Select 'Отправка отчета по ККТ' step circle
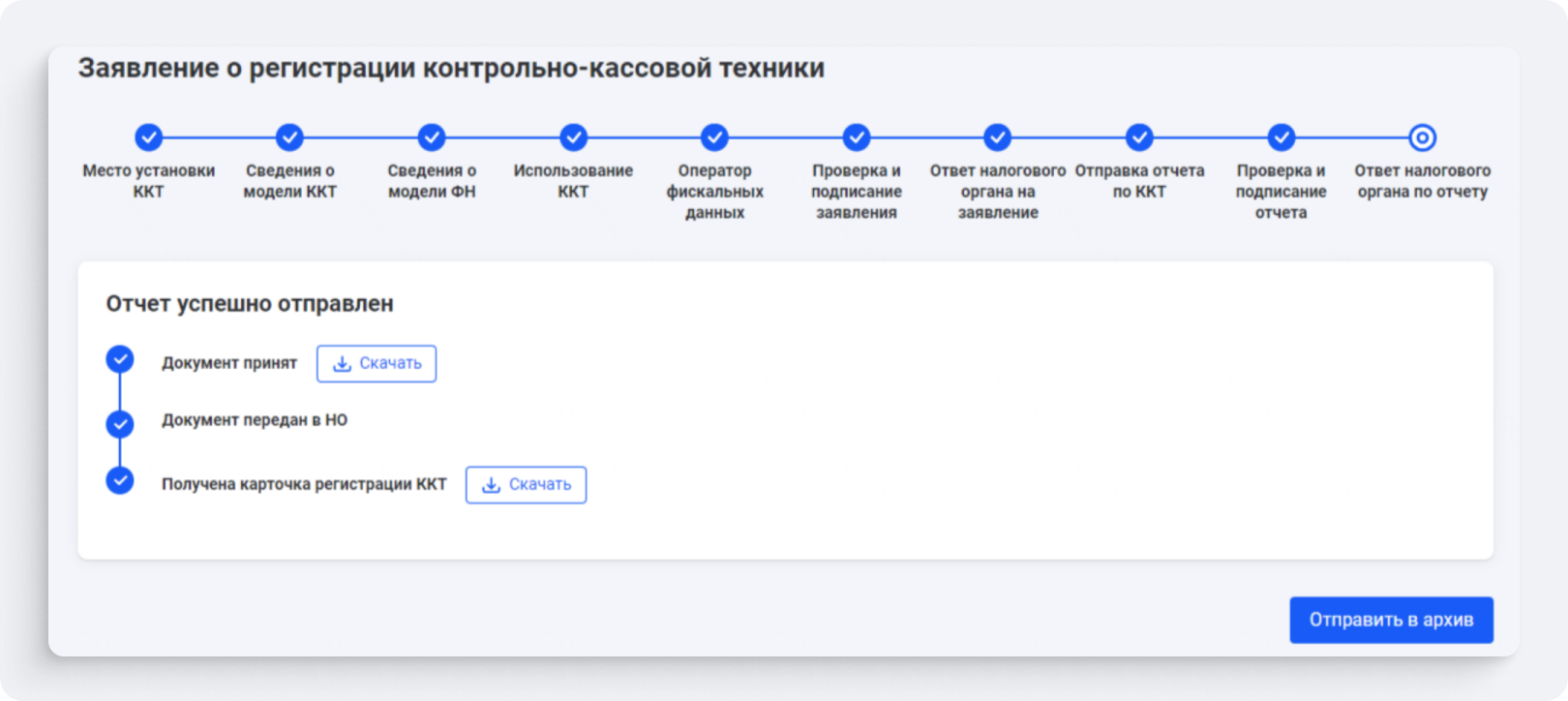 coord(1139,137)
